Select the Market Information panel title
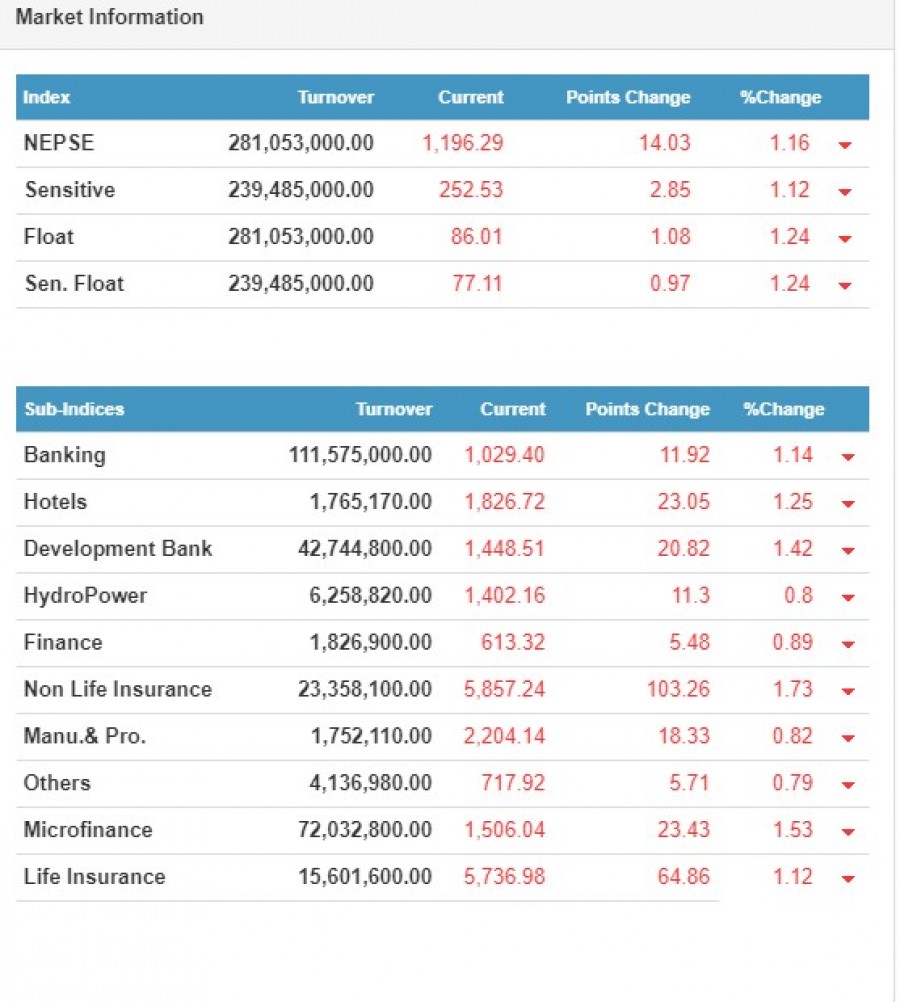900x1002 pixels. [109, 18]
